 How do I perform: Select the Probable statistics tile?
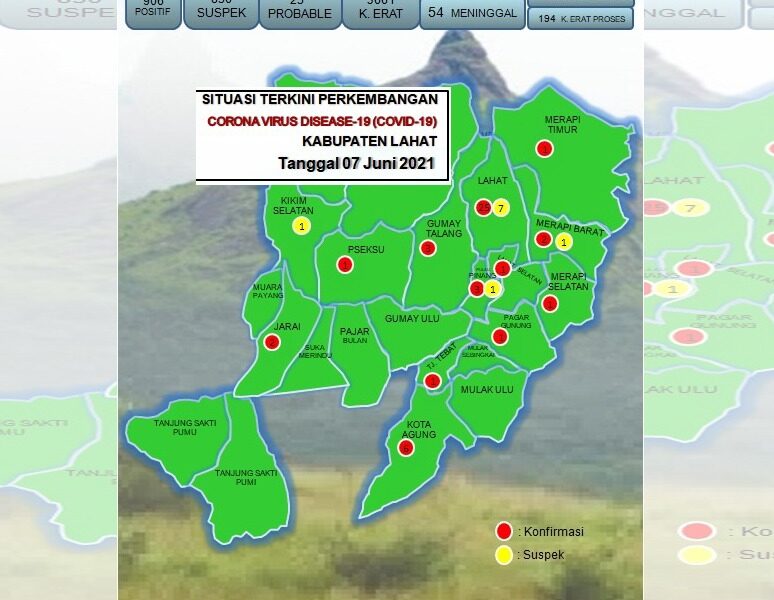point(298,13)
